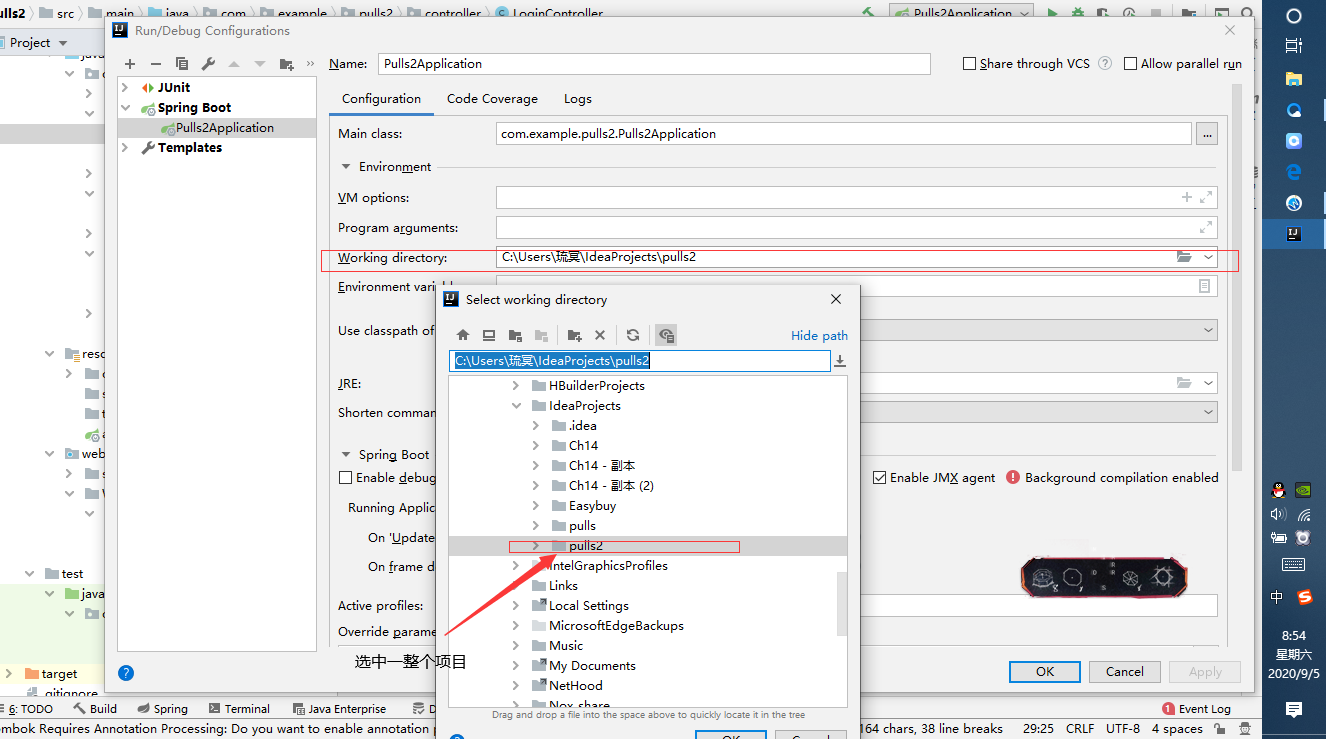Cancel the Run/Debug Configurations dialog
Viewport: 1326px width, 739px height.
(1125, 672)
